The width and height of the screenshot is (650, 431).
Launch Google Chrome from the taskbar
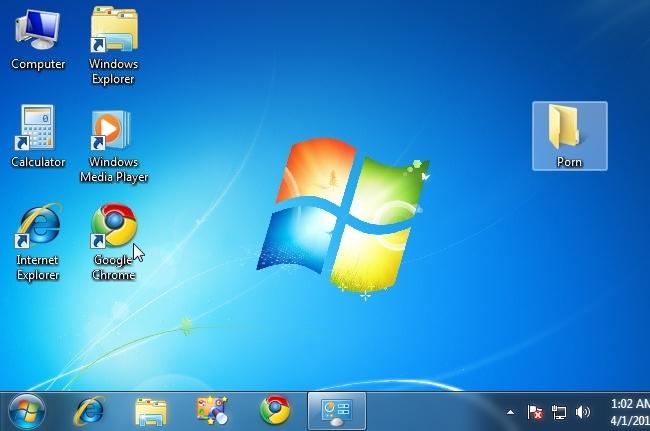[x=275, y=410]
